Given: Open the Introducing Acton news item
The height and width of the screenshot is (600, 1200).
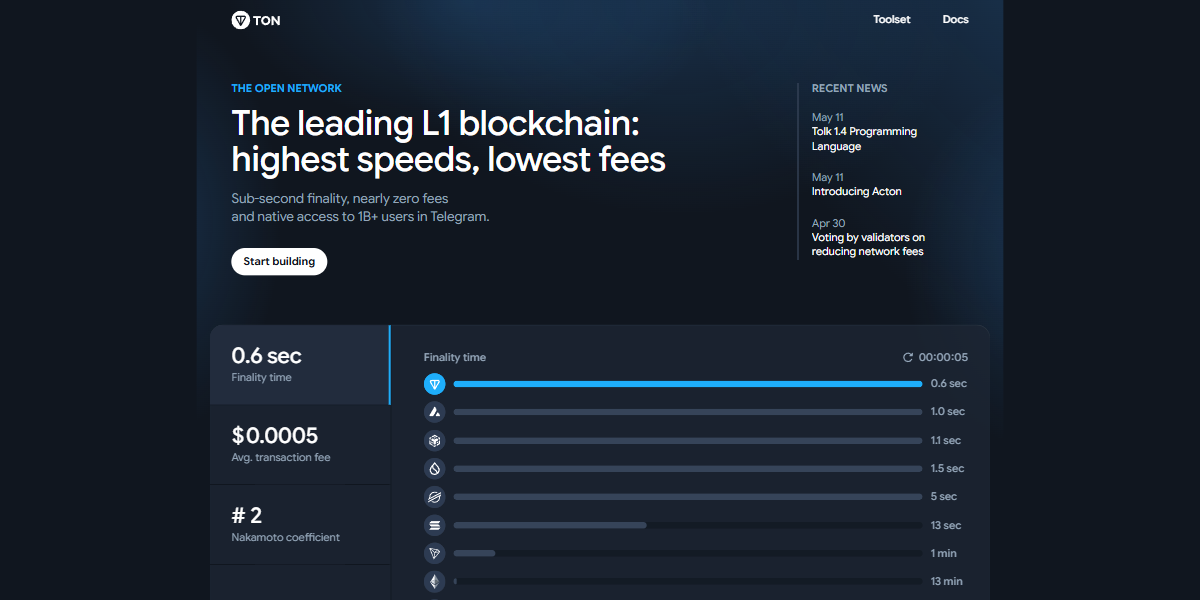Looking at the screenshot, I should click(x=856, y=191).
